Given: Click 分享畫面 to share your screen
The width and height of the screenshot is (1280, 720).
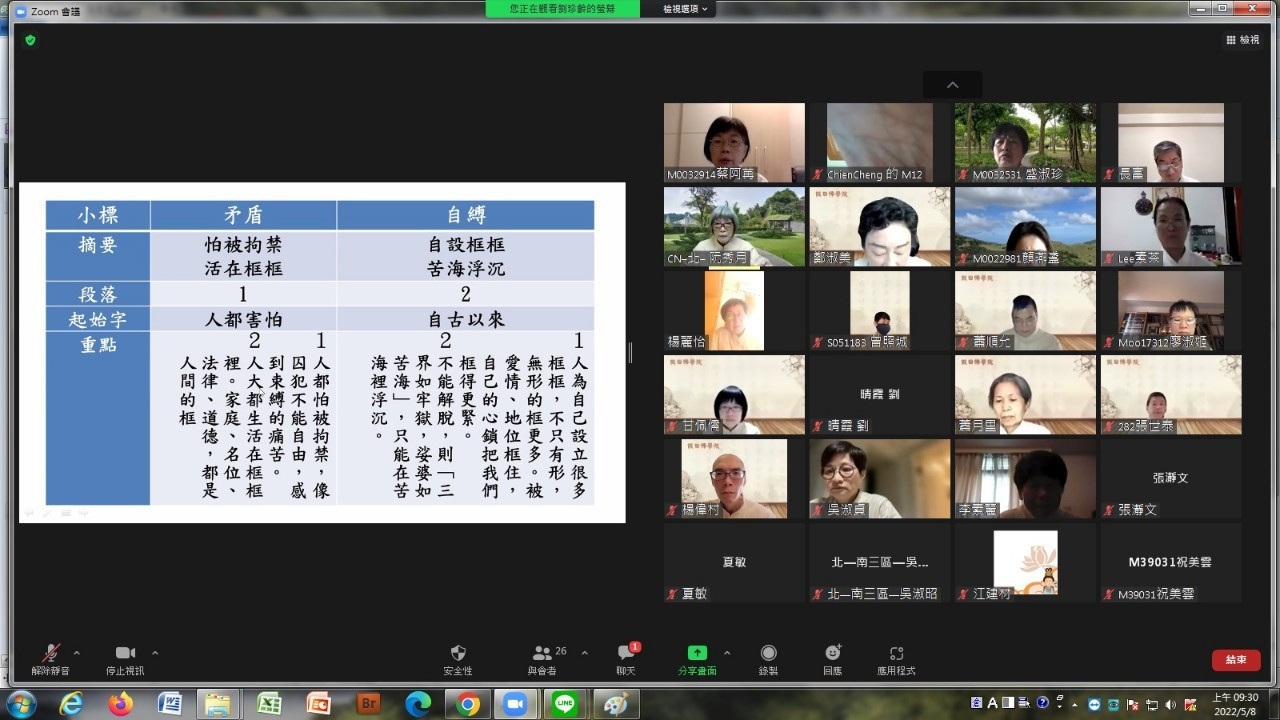Looking at the screenshot, I should [697, 658].
